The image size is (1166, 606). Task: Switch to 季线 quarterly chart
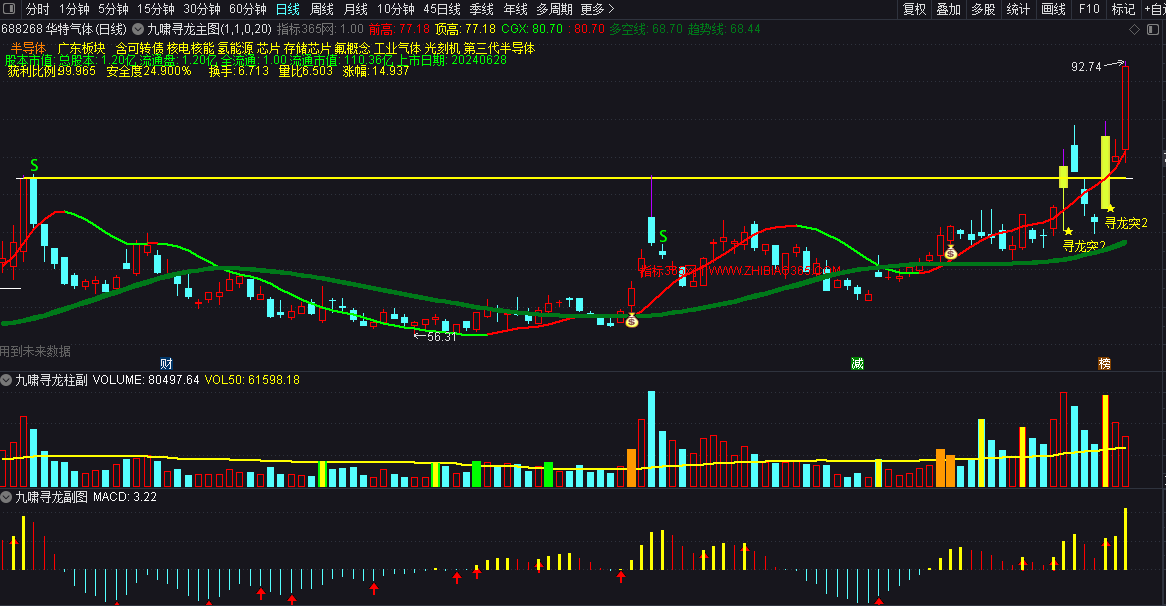tap(482, 9)
